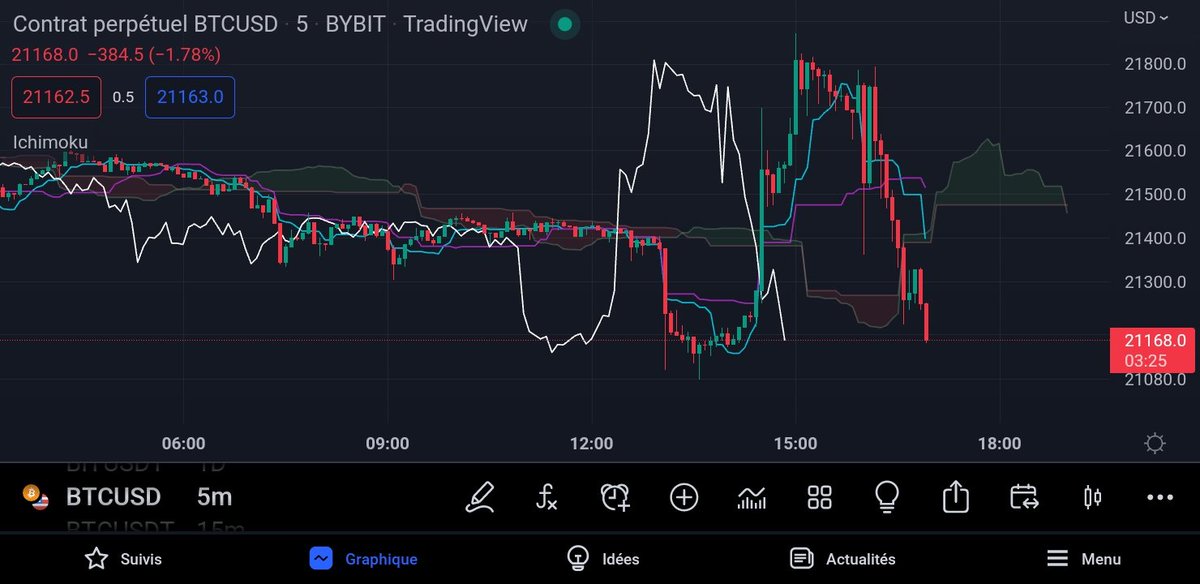Open the BTCUSD symbol selector

point(113,497)
